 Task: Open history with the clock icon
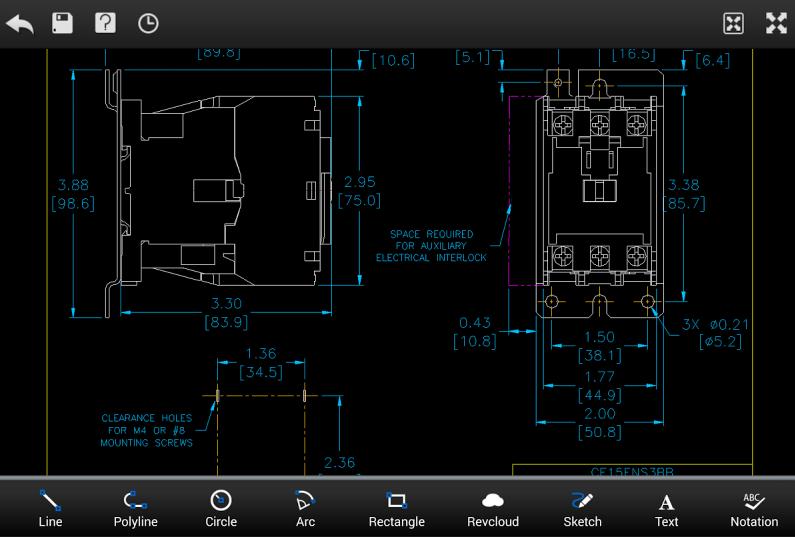148,23
